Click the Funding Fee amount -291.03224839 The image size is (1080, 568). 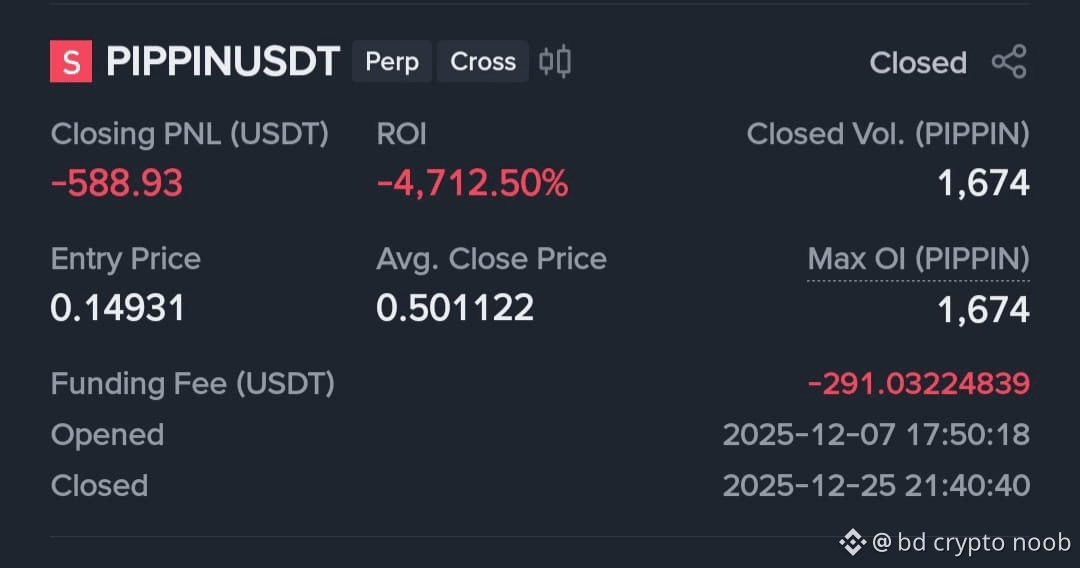click(x=919, y=383)
